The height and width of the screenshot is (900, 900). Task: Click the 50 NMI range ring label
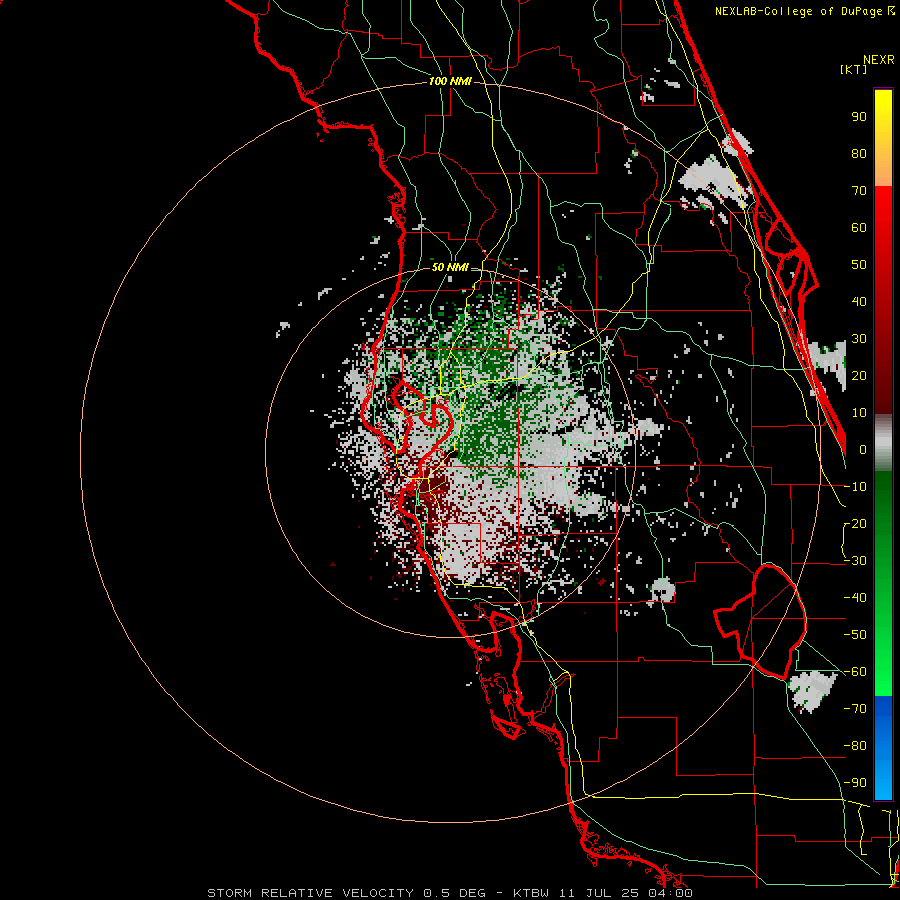pyautogui.click(x=450, y=267)
